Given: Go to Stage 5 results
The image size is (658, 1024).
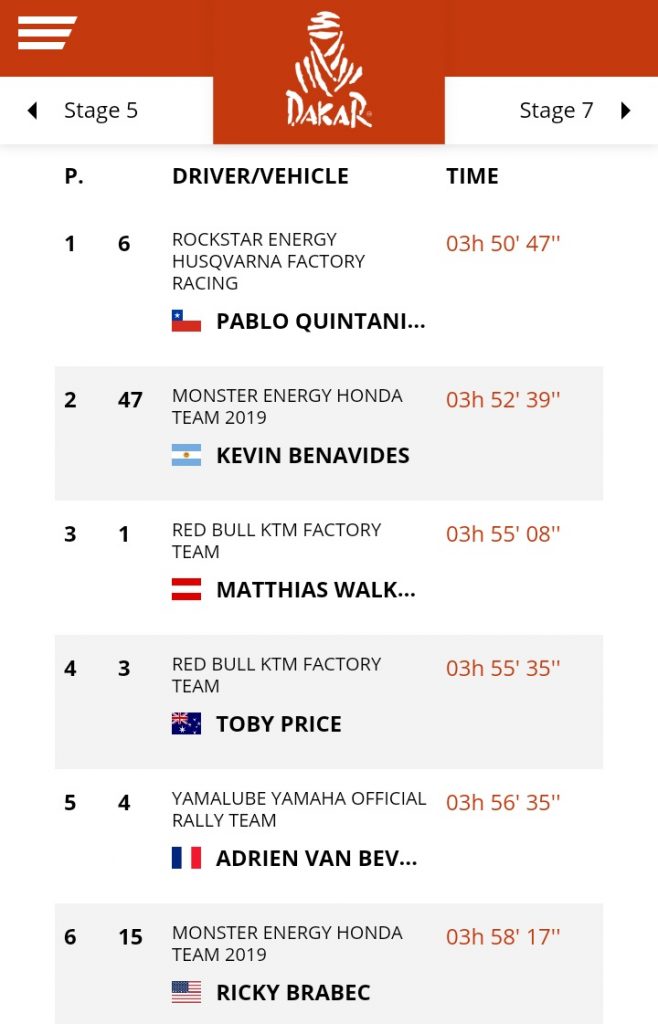Looking at the screenshot, I should [x=100, y=111].
